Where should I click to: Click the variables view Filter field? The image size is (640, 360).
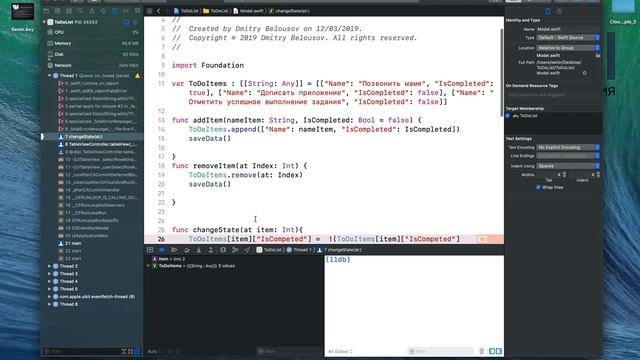tap(290, 351)
